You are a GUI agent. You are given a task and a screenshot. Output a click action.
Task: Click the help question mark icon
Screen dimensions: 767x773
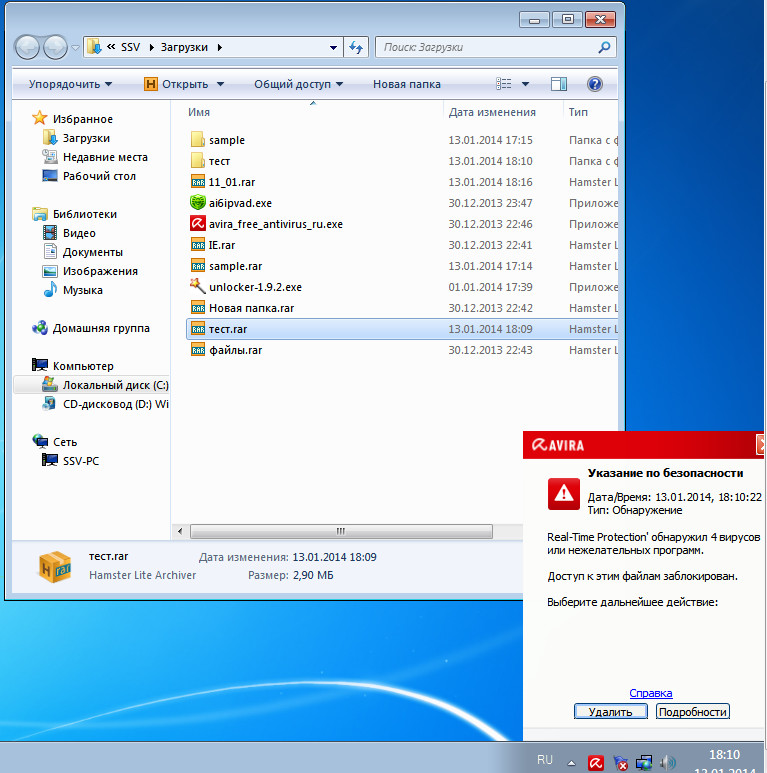[595, 85]
